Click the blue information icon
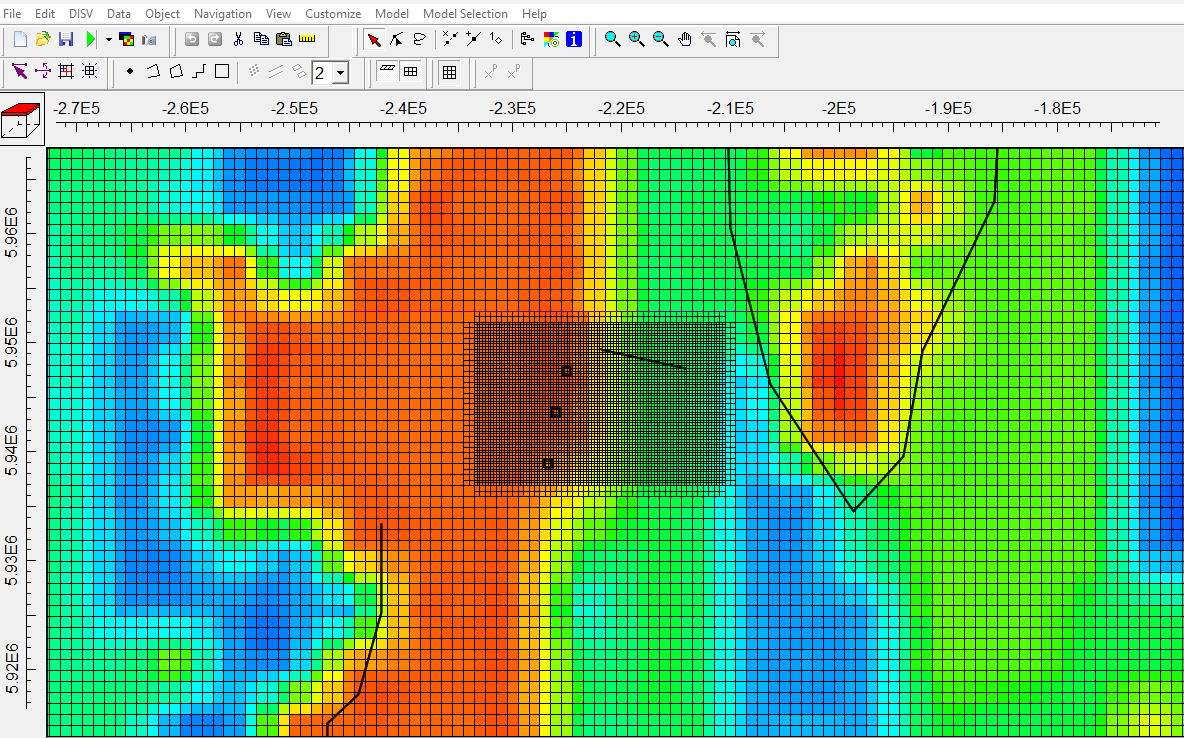The width and height of the screenshot is (1184, 738). (x=574, y=39)
